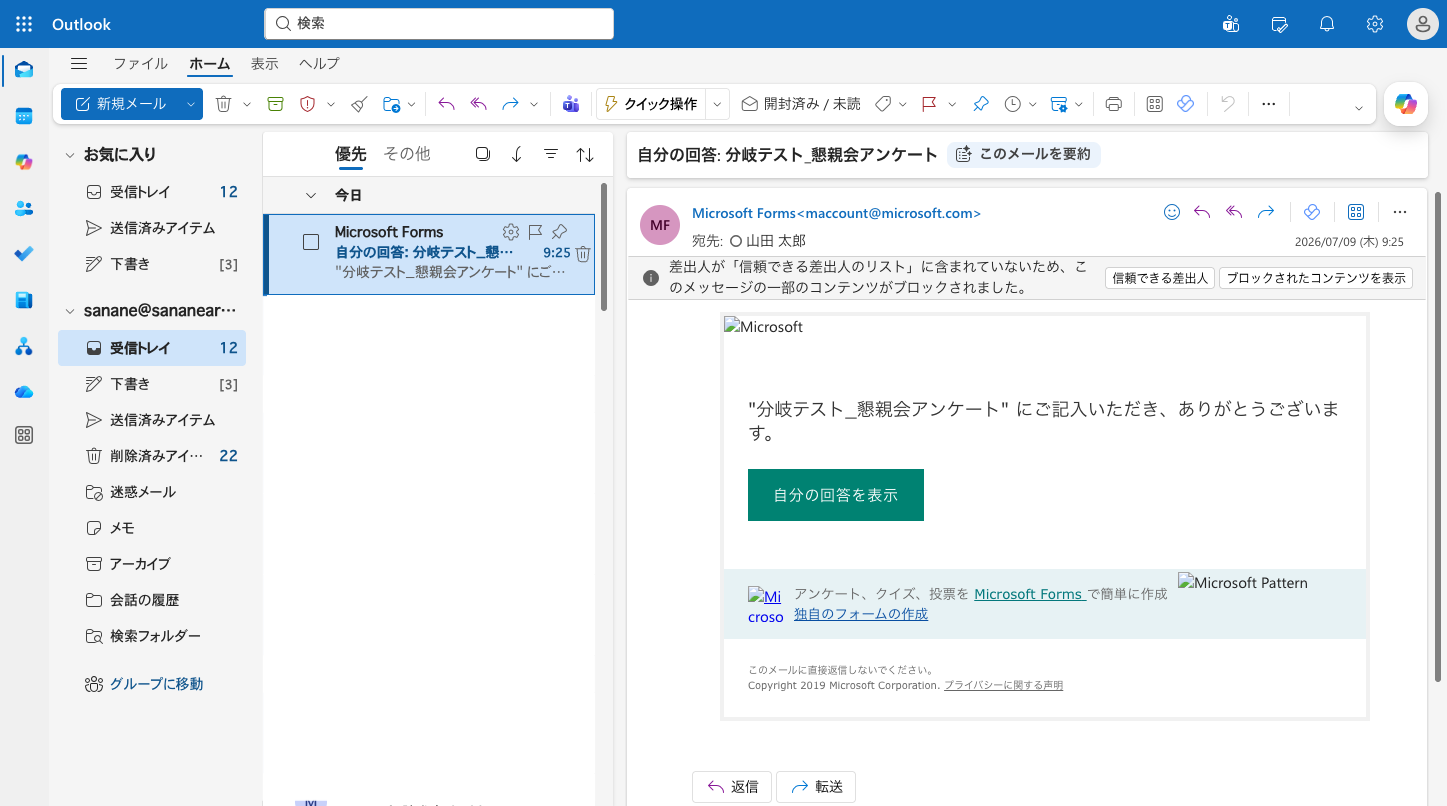Click the message list scrollbar

pyautogui.click(x=604, y=247)
